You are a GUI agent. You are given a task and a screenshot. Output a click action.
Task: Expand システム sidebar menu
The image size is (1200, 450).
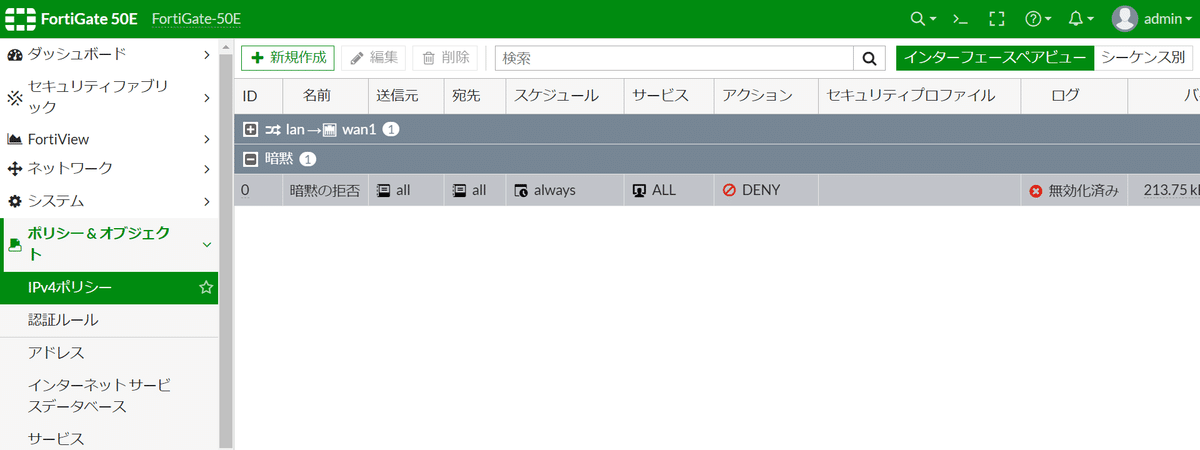point(206,201)
